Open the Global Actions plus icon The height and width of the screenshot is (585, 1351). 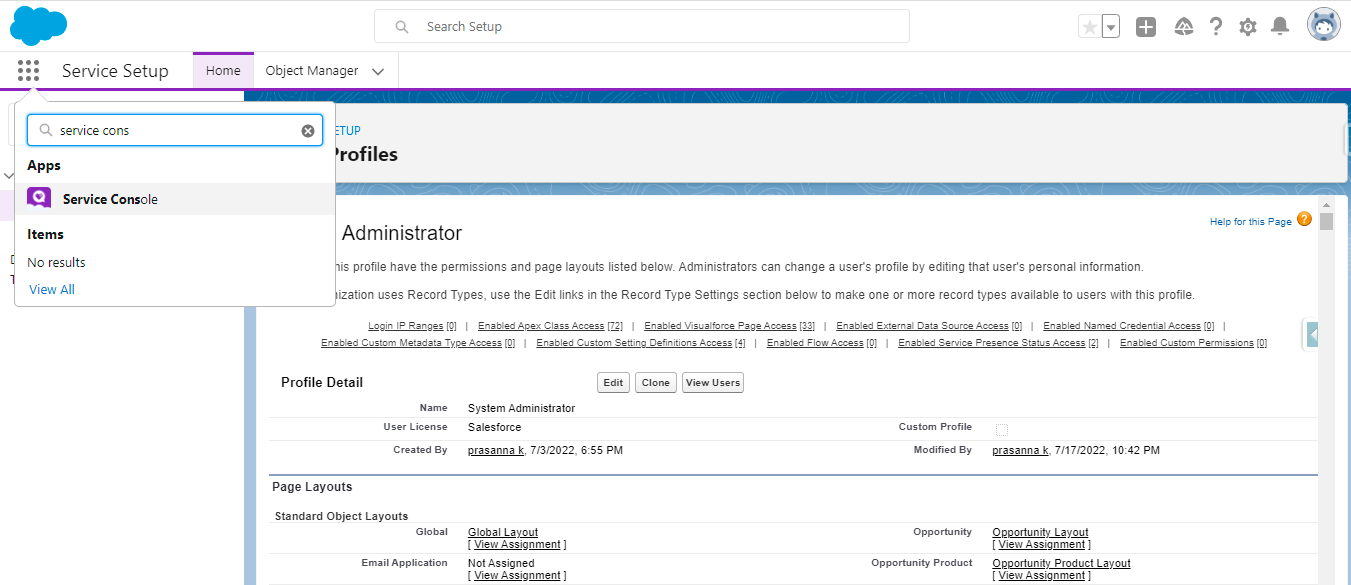tap(1146, 27)
